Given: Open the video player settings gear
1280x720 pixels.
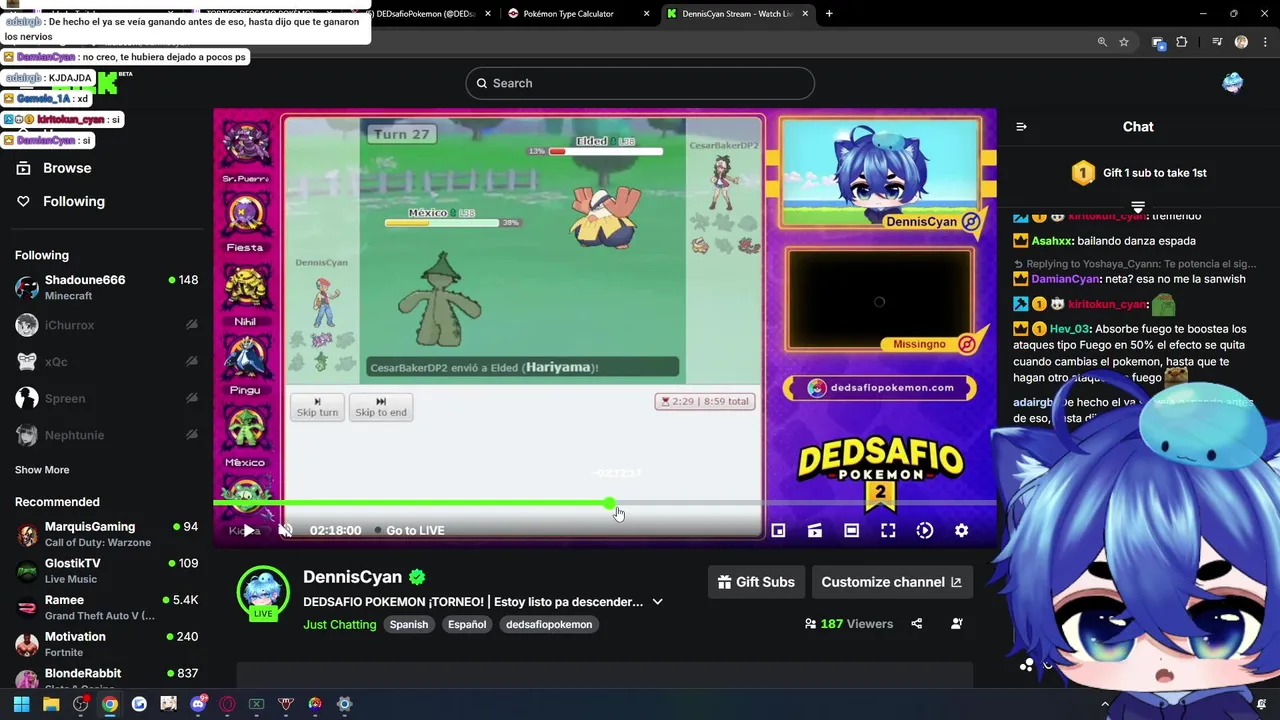Looking at the screenshot, I should [x=961, y=530].
